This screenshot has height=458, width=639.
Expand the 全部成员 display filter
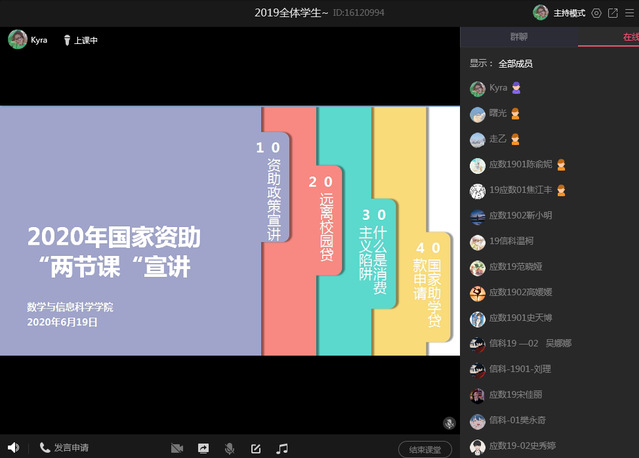pos(515,63)
